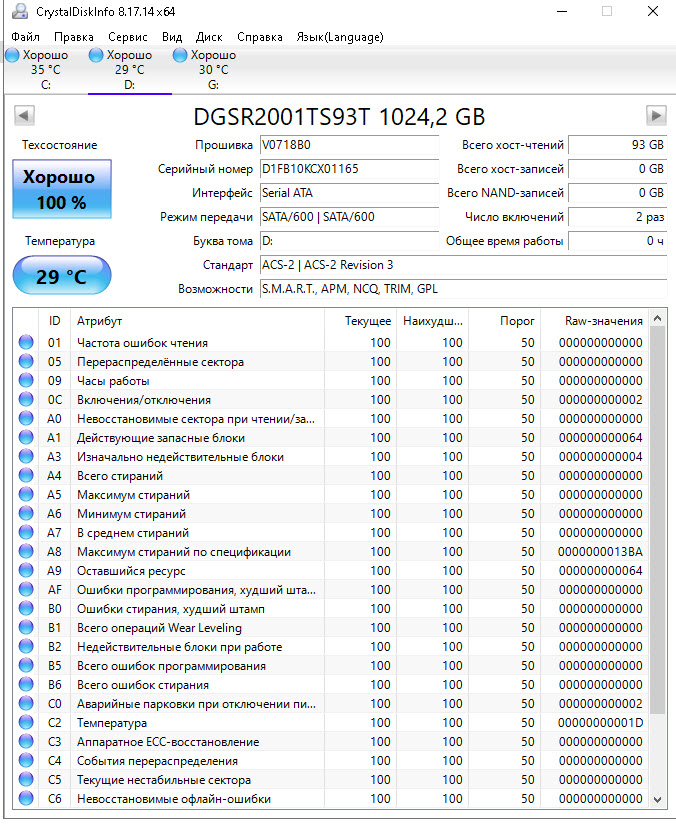The image size is (676, 824).
Task: Select drive C: with 35 °C
Action: coord(46,70)
